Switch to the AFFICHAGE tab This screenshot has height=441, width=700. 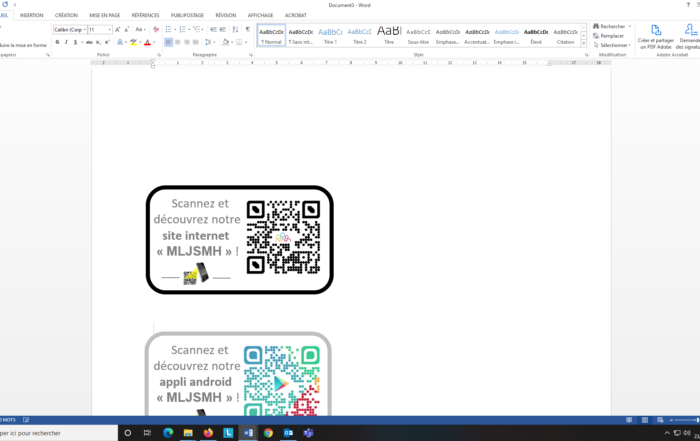tap(260, 15)
